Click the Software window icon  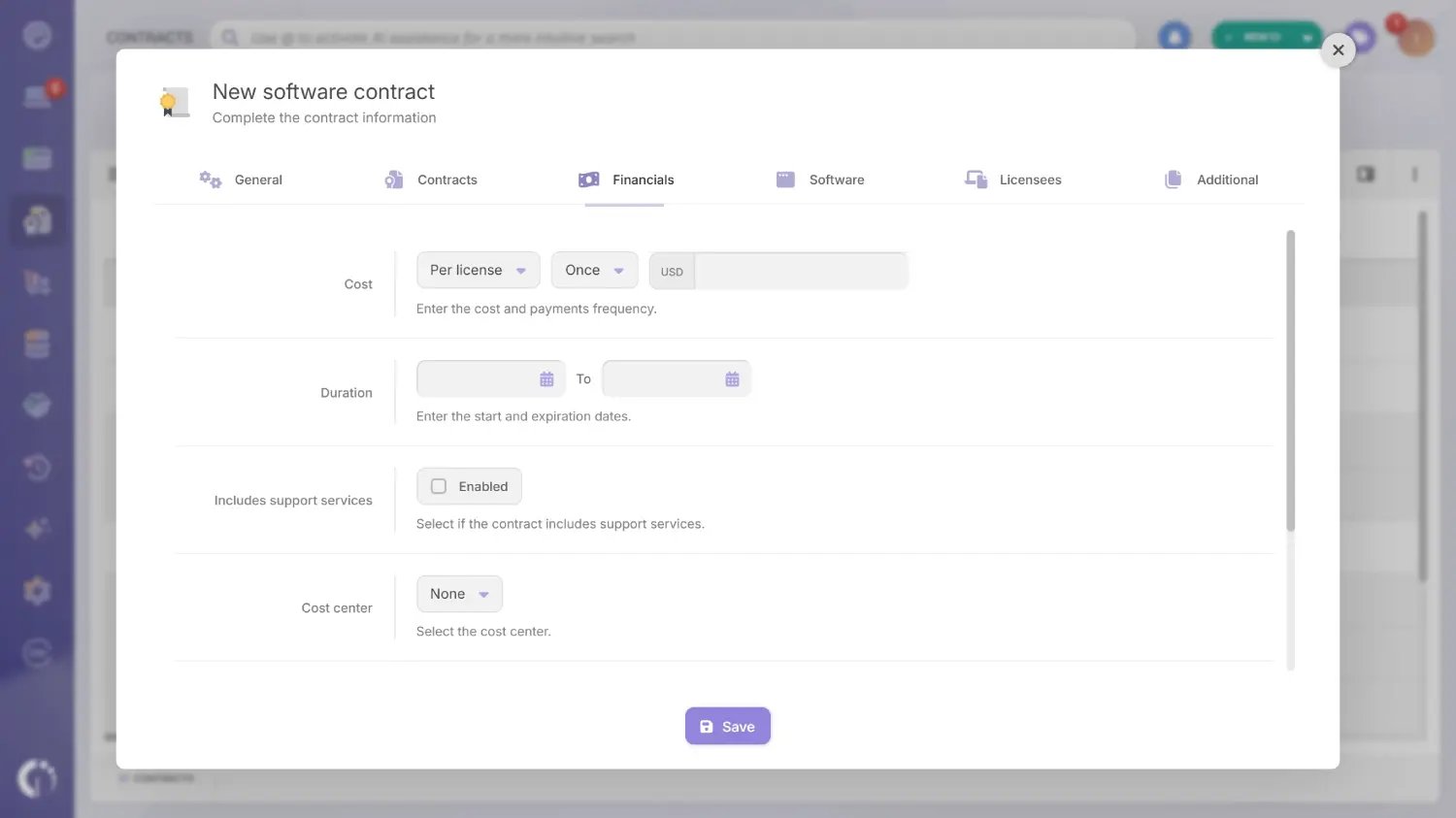pos(785,180)
